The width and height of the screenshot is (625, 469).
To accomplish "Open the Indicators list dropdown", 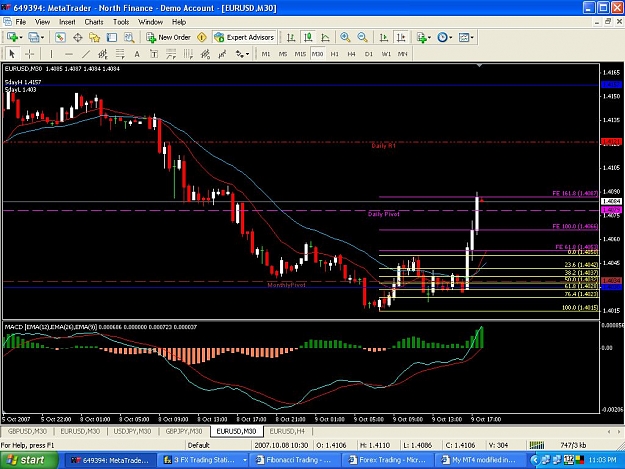I will click(x=423, y=37).
